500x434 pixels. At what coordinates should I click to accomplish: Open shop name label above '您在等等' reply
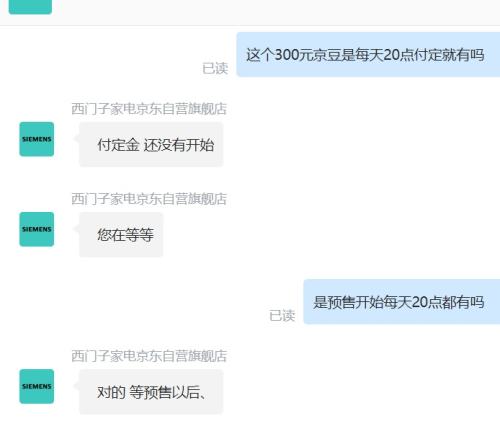(149, 199)
